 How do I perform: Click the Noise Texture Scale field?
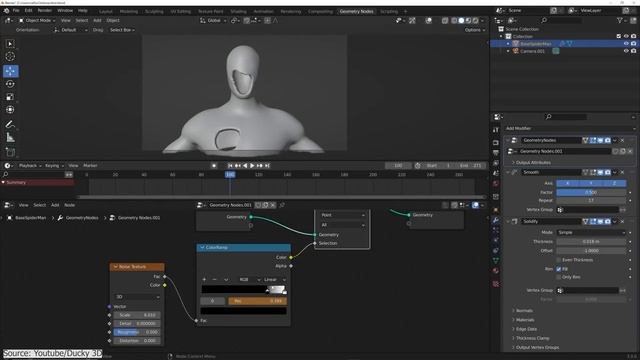(137, 315)
